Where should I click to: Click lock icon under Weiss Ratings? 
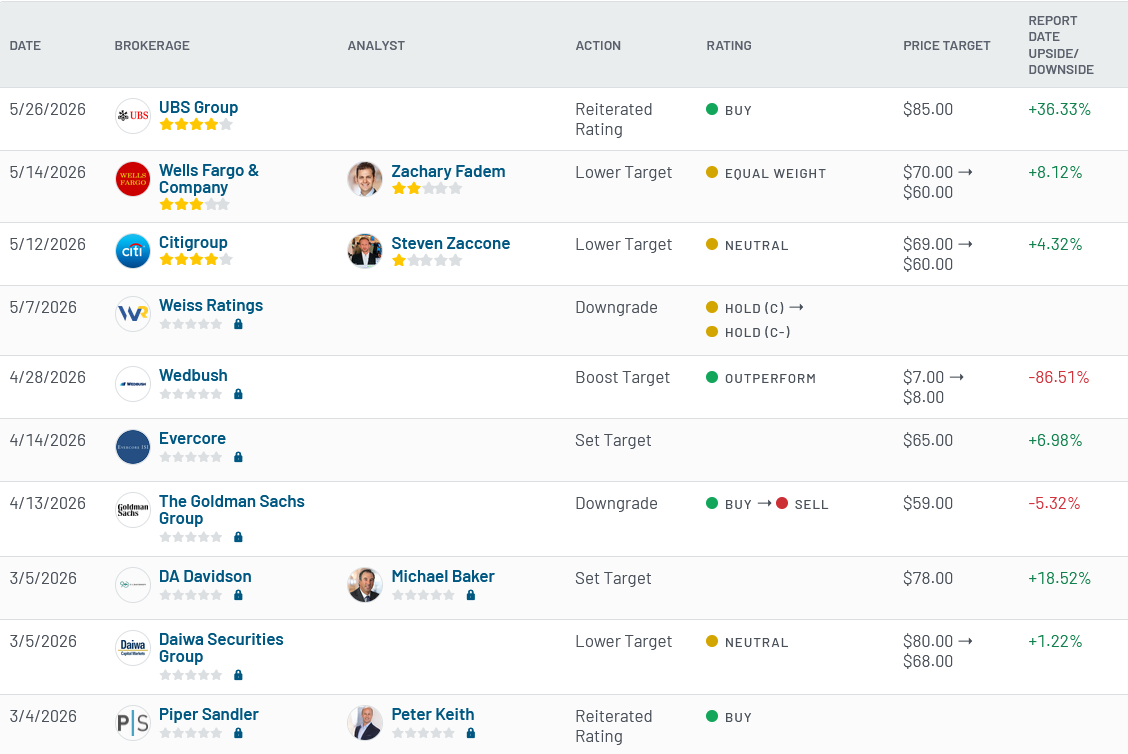pyautogui.click(x=238, y=324)
